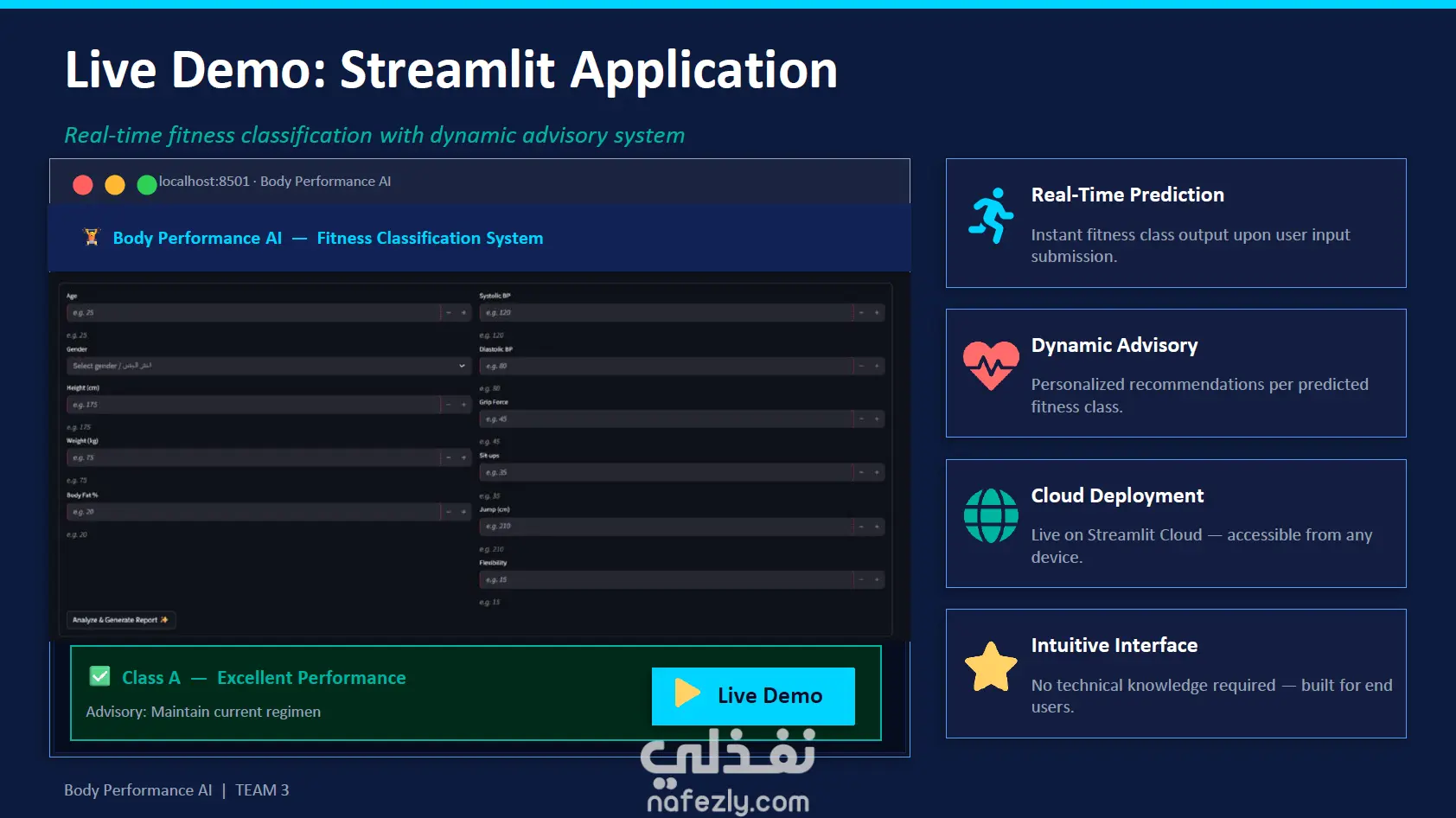This screenshot has height=818, width=1456.
Task: Increase Age with the plus stepper
Action: (x=463, y=312)
